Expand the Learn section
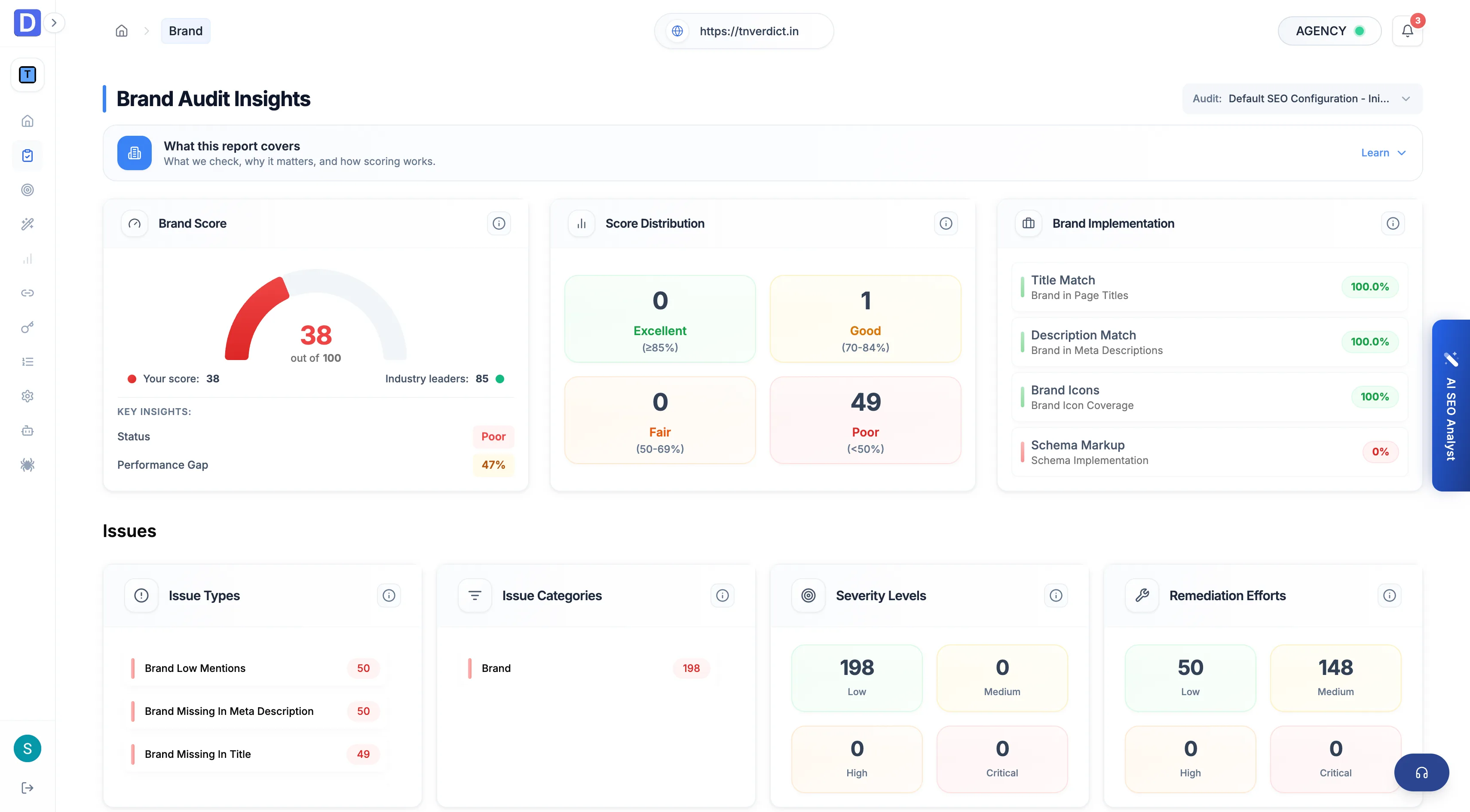This screenshot has height=812, width=1470. tap(1383, 153)
